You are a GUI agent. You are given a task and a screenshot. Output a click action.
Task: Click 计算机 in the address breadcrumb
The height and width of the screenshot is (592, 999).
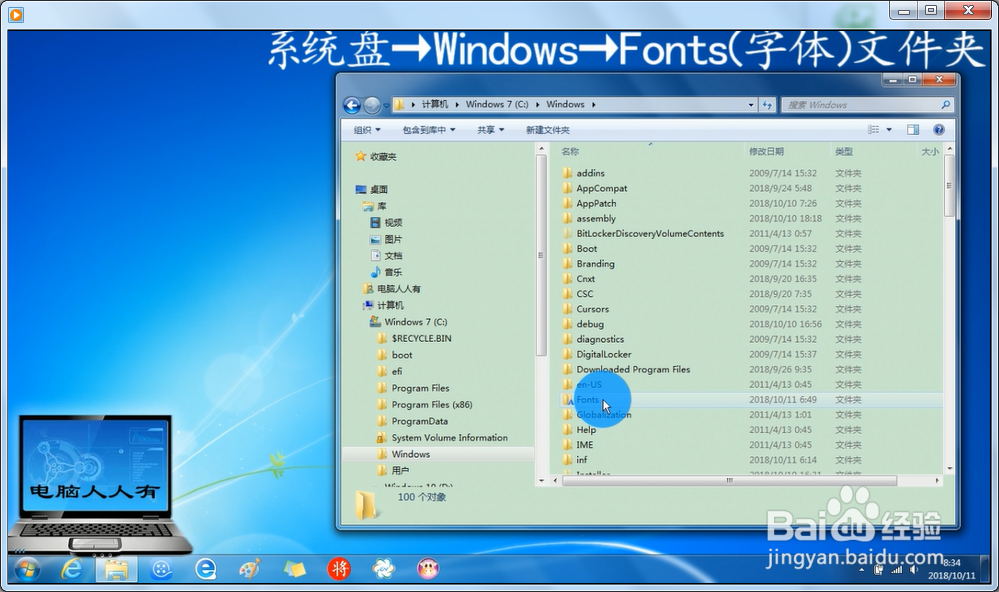pos(435,104)
